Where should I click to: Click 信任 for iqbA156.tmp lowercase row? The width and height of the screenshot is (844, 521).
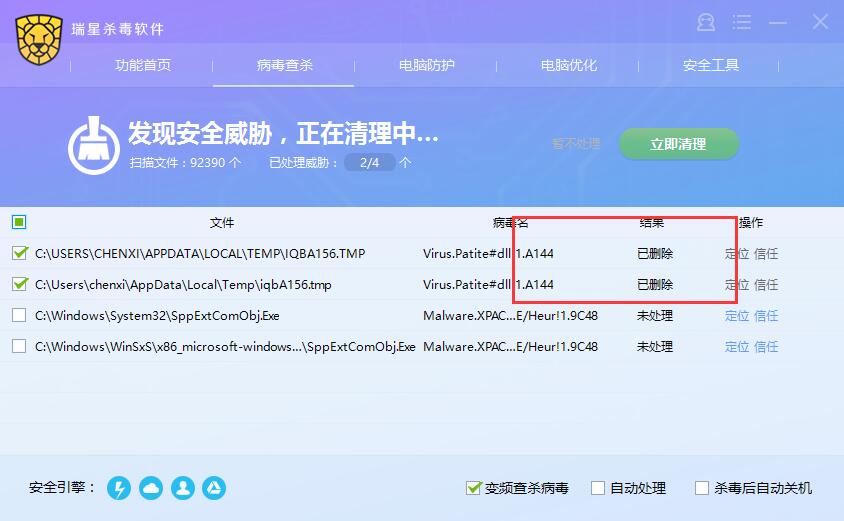[766, 285]
